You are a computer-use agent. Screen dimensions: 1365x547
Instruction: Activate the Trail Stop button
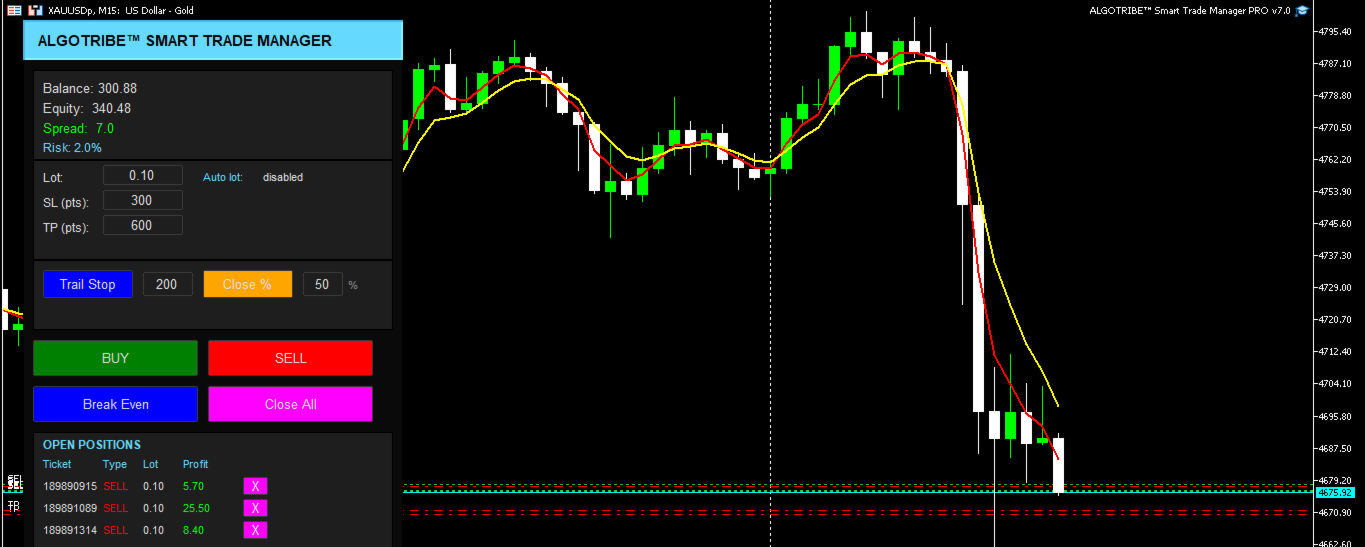[87, 284]
